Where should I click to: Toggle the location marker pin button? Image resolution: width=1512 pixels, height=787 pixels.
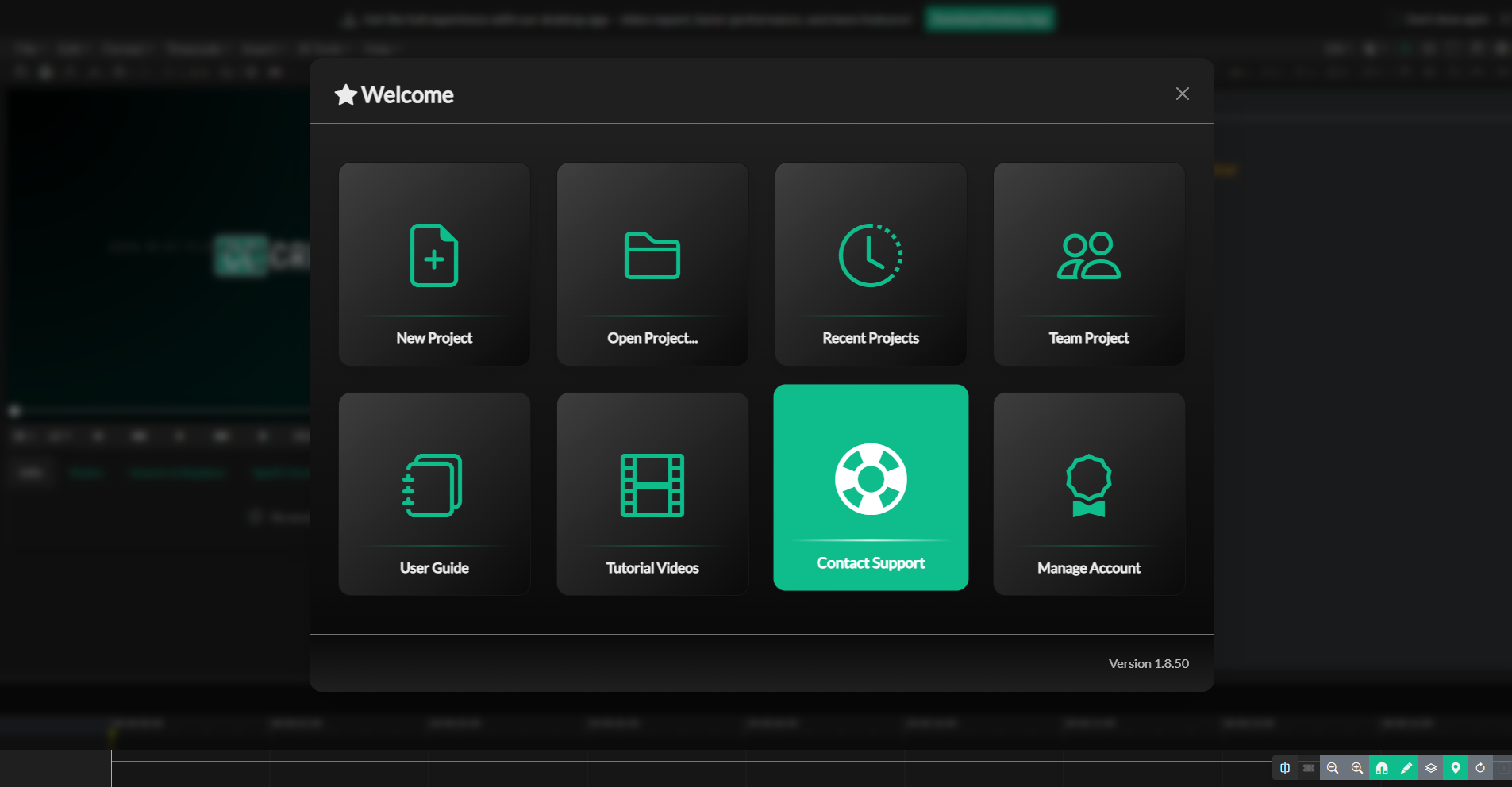1456,768
